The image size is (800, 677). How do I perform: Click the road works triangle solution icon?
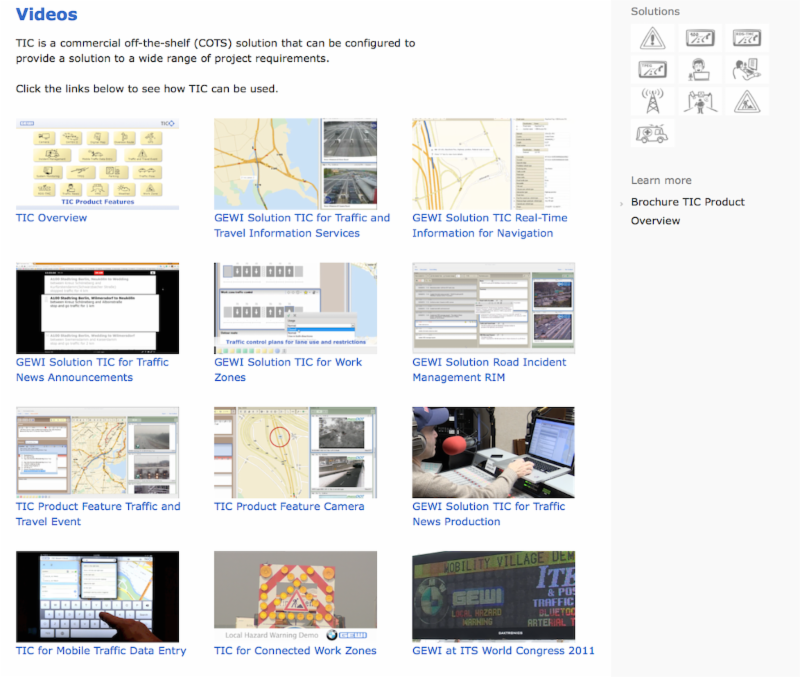click(x=747, y=101)
